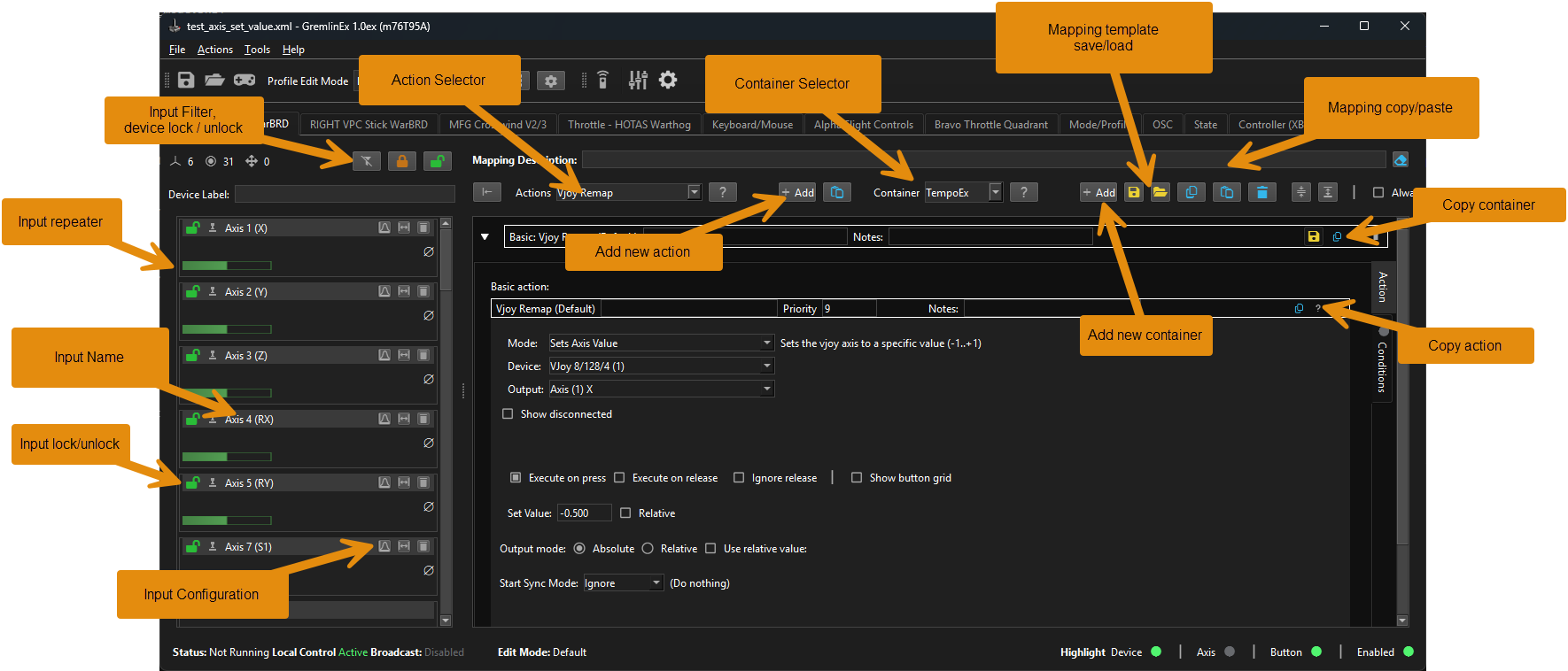The image size is (1568, 671).
Task: Open the Tools menu
Action: (x=257, y=50)
